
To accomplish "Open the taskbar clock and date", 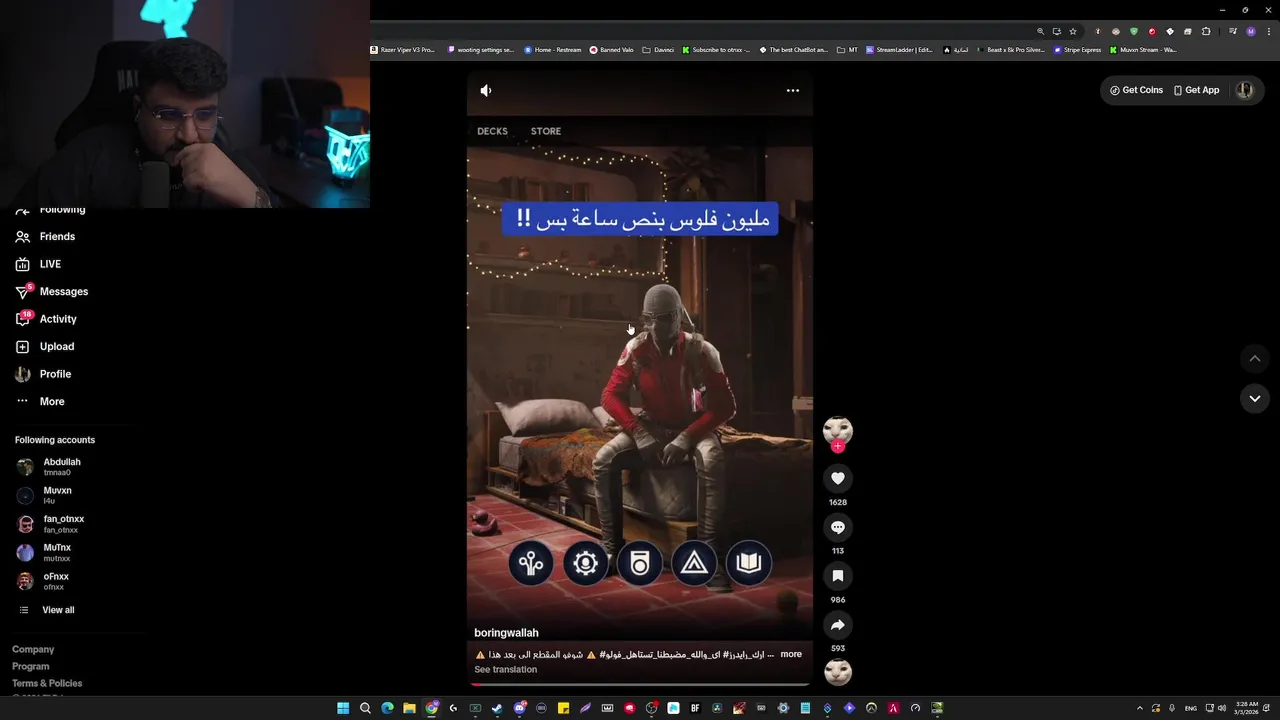I will click(x=1247, y=708).
